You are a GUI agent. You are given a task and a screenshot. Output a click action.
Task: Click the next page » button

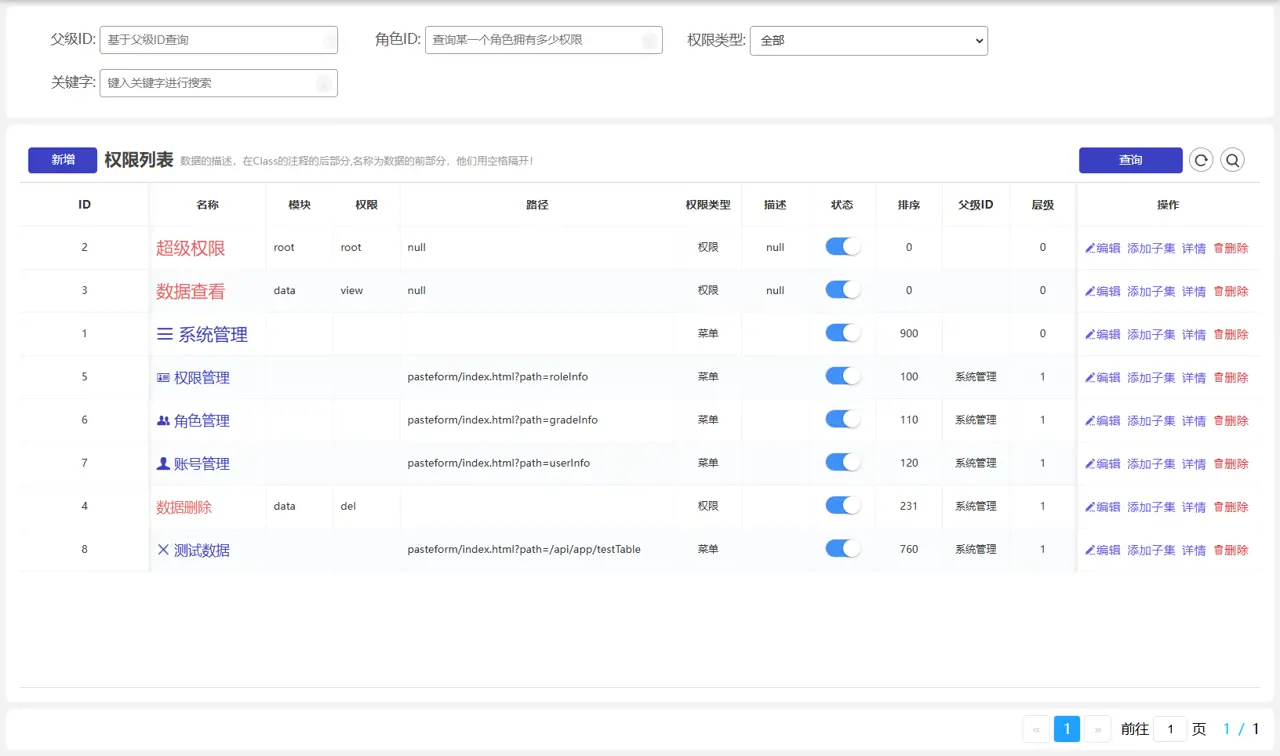pos(1098,729)
